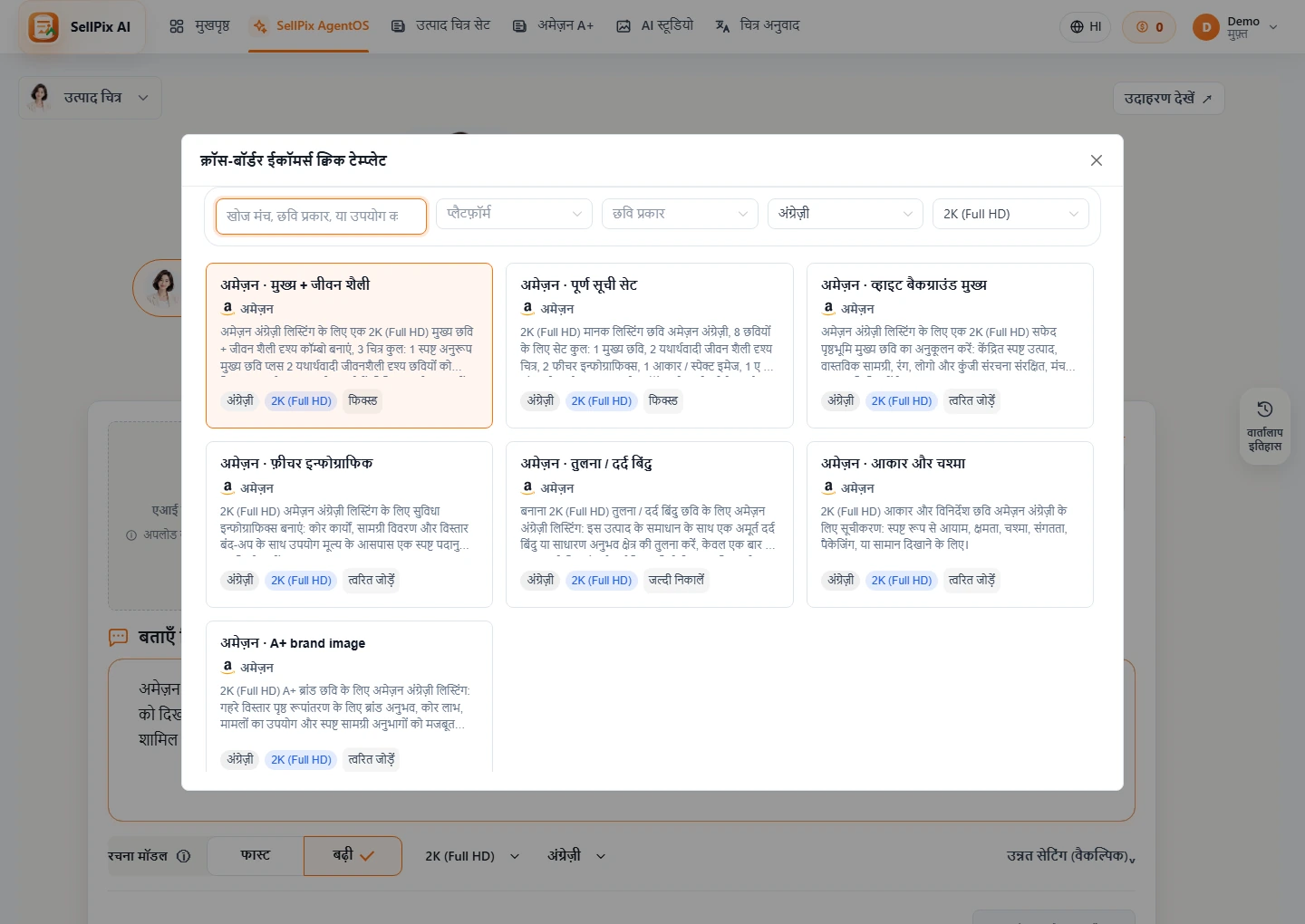1305x924 pixels.
Task: Click त्वरित जोड़ें tag in A+ brand image card
Action: 372,759
